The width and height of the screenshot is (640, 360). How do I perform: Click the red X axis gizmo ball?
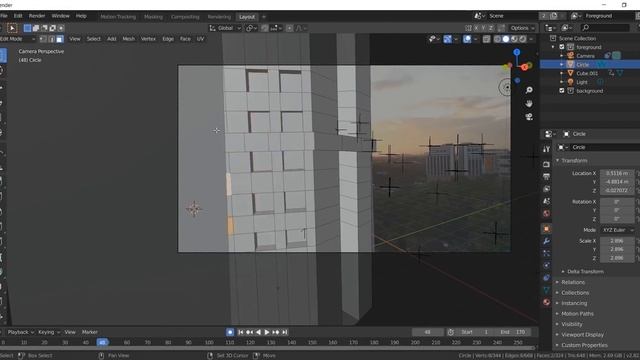pos(525,67)
